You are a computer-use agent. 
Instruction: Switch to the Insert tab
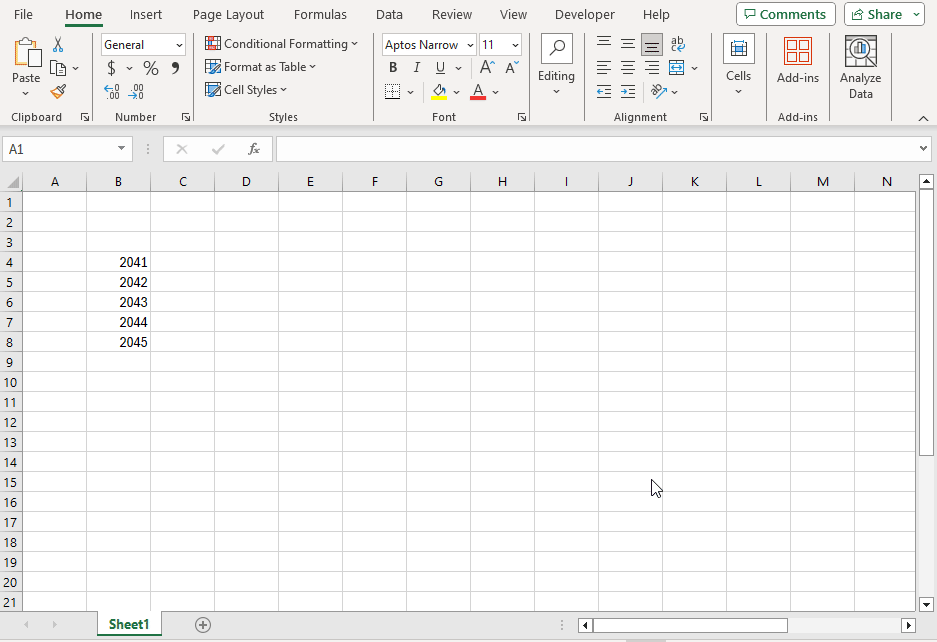pos(146,14)
